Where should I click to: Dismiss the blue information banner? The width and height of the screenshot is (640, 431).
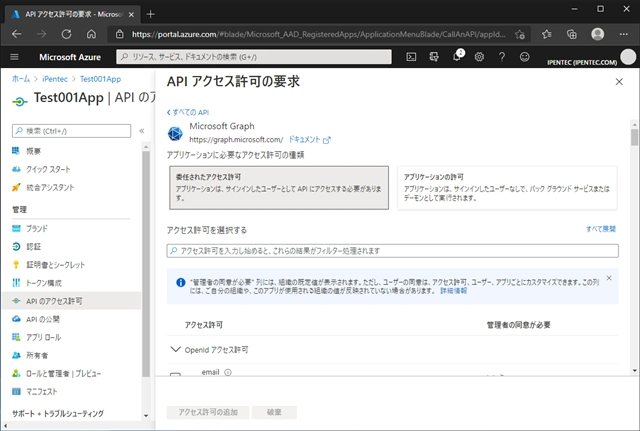pyautogui.click(x=609, y=278)
